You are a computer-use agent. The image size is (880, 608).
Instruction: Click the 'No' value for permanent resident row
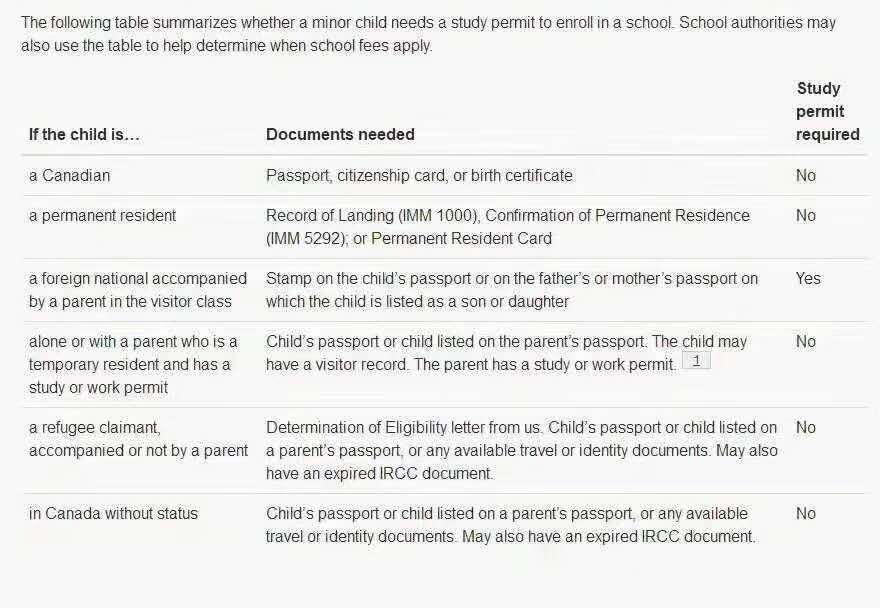(806, 215)
